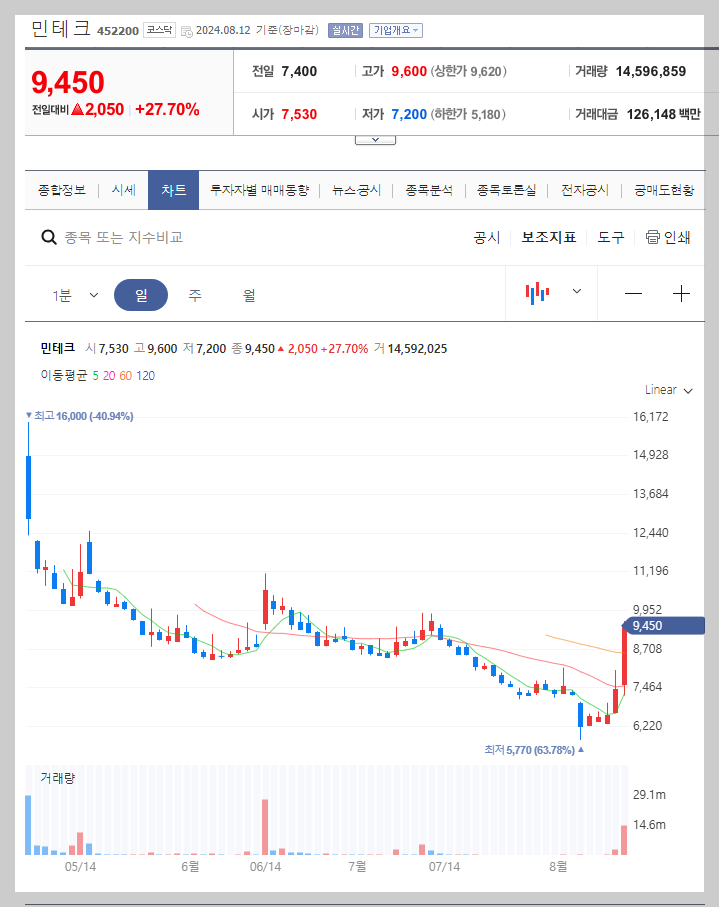
Task: Enable 실시간 real-time quotes
Action: coord(344,30)
